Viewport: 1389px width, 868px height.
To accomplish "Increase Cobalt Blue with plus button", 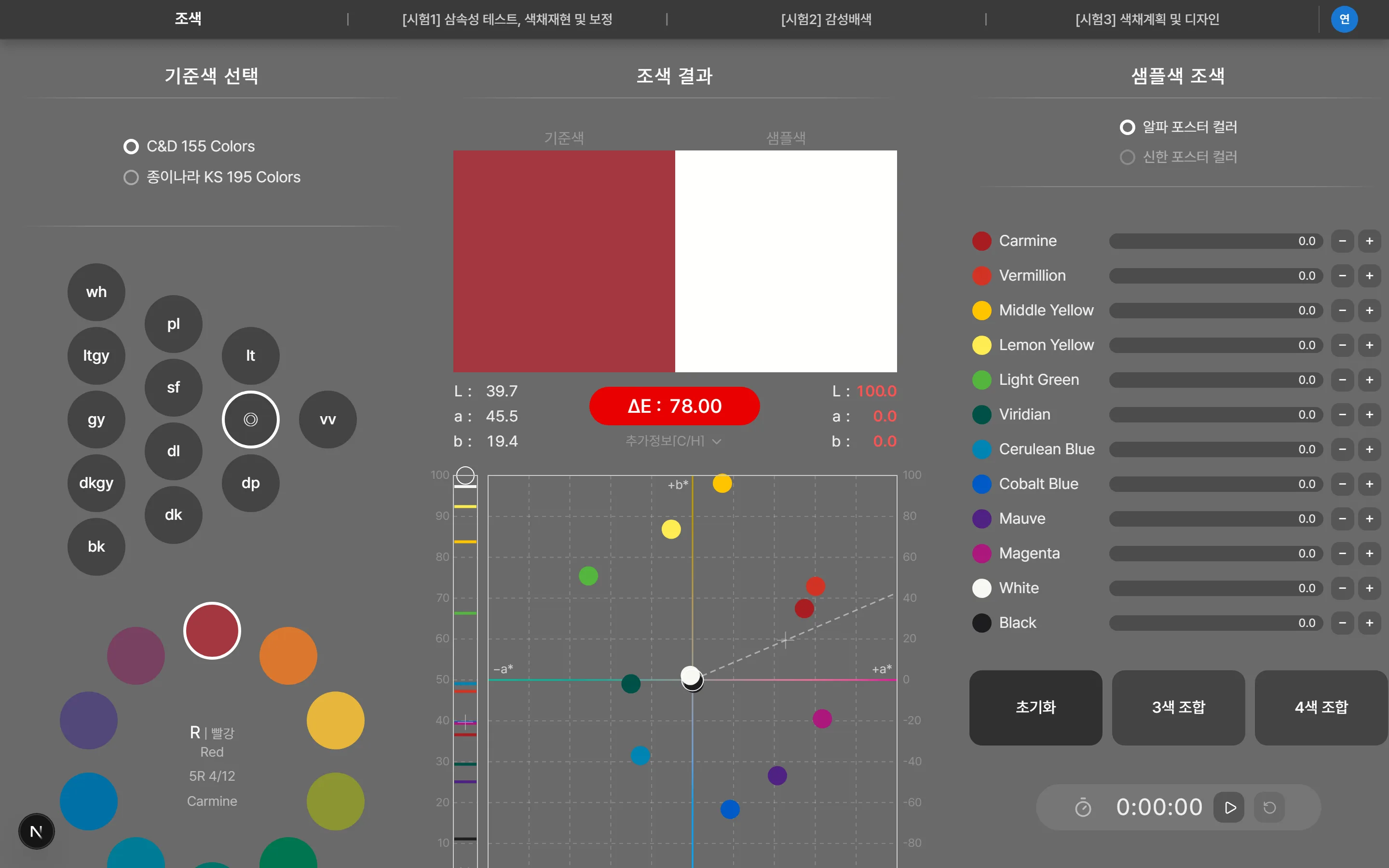I will pyautogui.click(x=1370, y=484).
